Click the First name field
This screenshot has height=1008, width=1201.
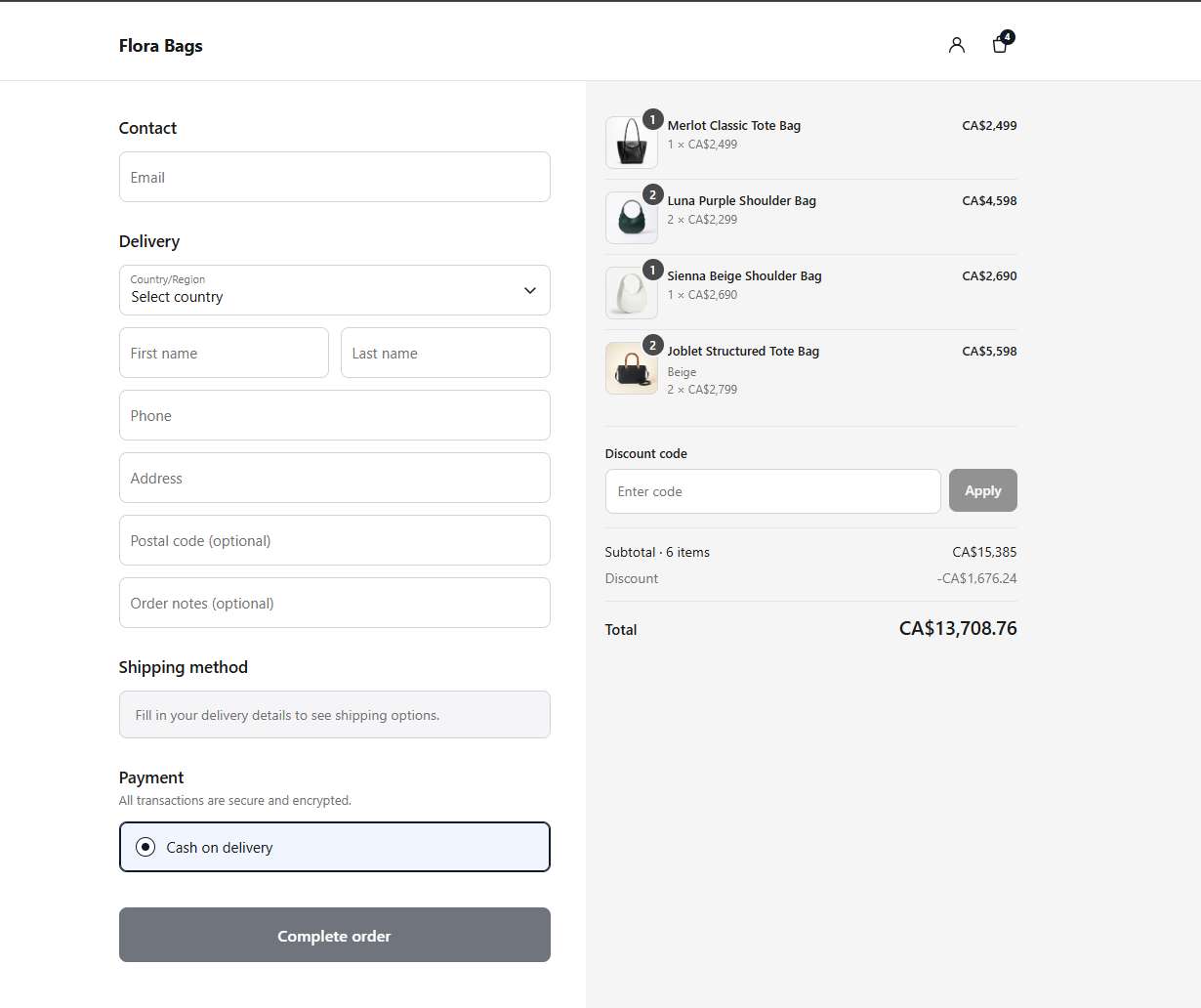point(224,353)
